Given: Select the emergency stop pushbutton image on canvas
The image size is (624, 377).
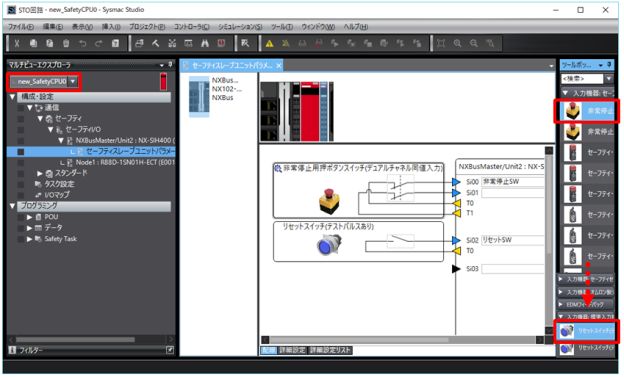Looking at the screenshot, I should point(329,201).
